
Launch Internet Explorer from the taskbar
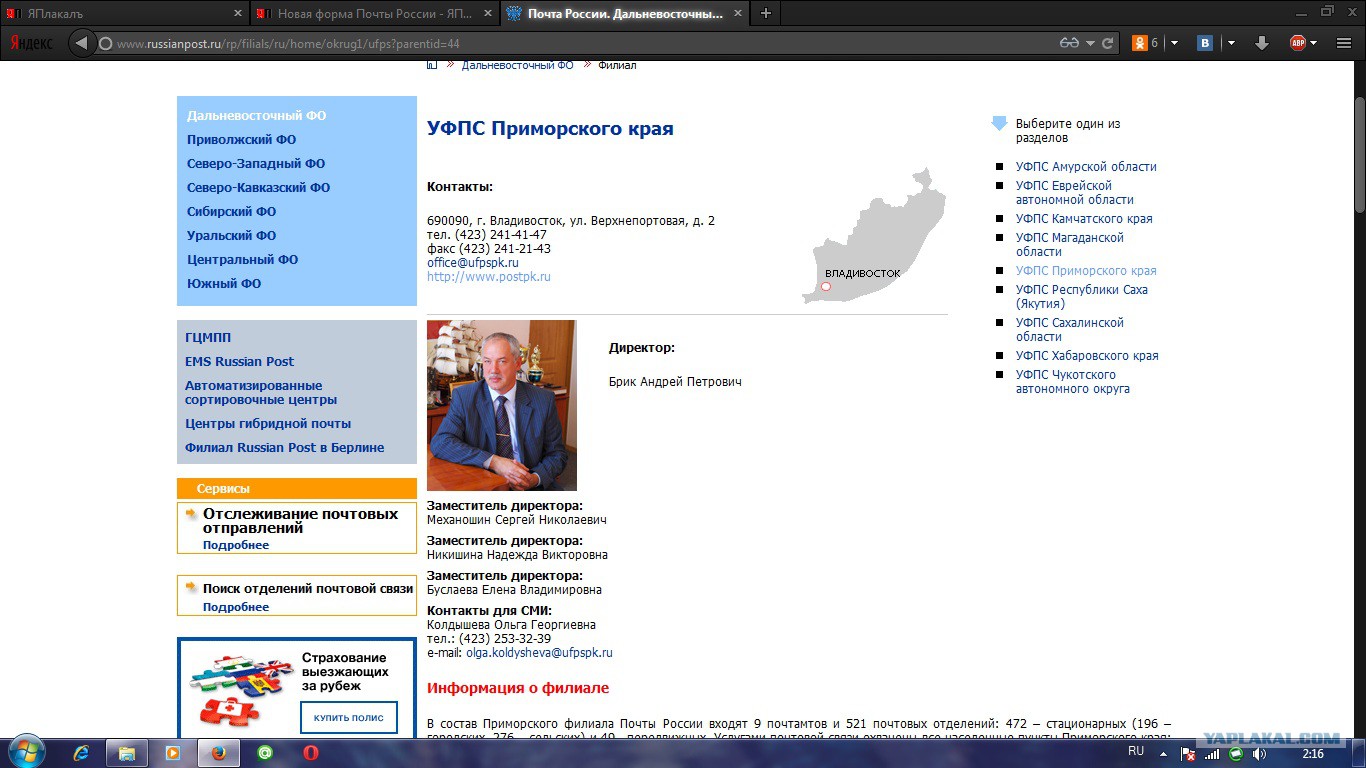[81, 753]
